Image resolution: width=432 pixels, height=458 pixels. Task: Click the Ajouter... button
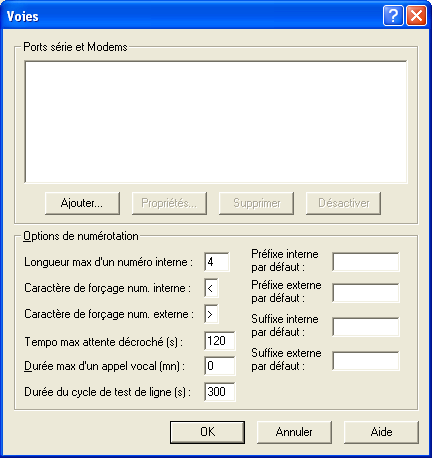pos(82,203)
